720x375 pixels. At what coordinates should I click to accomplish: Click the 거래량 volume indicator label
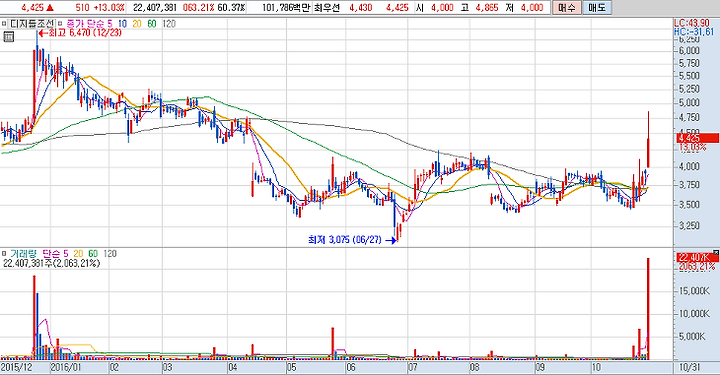click(x=24, y=253)
